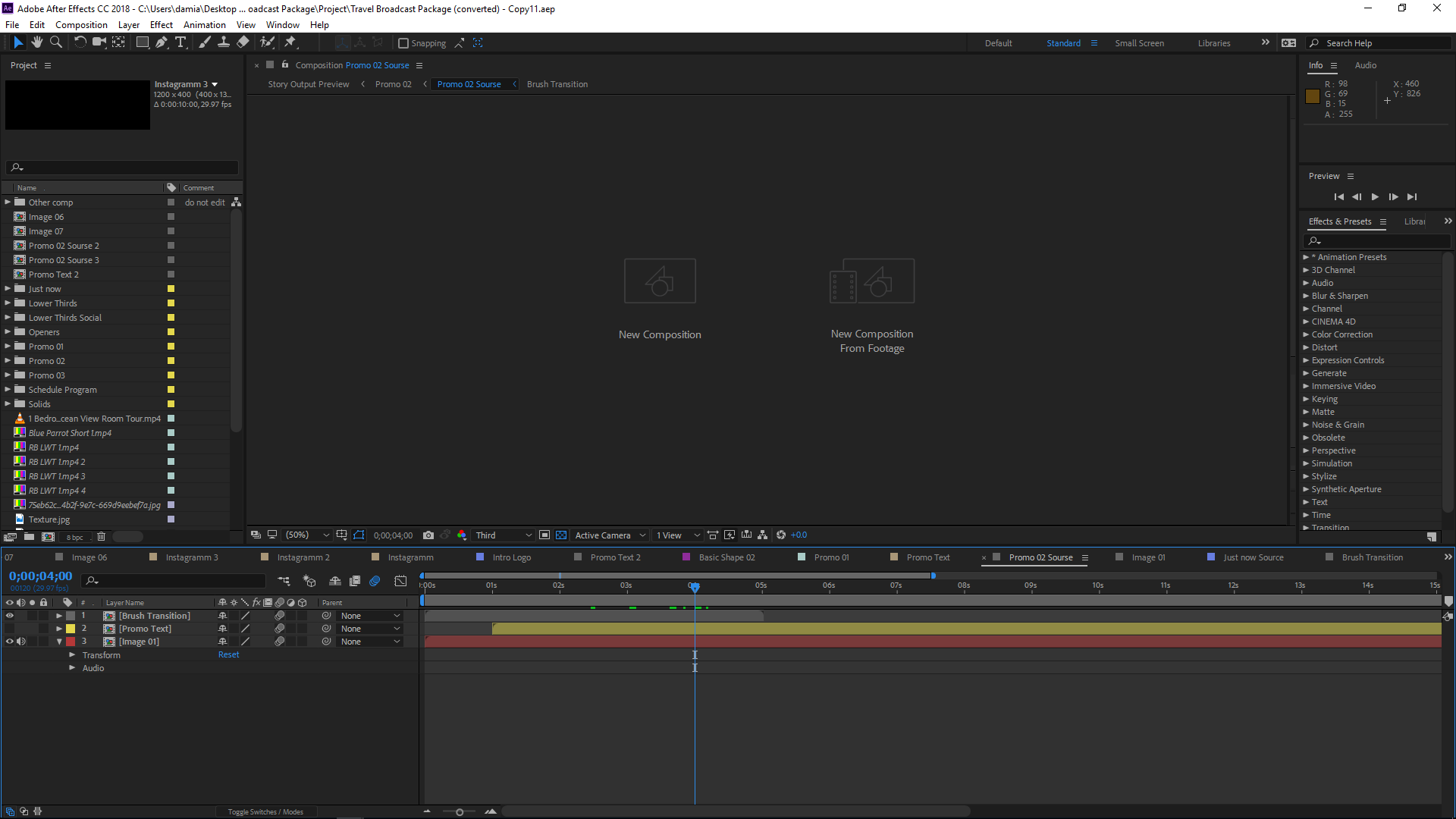The width and height of the screenshot is (1456, 819).
Task: Open the Composition menu
Action: 81,25
